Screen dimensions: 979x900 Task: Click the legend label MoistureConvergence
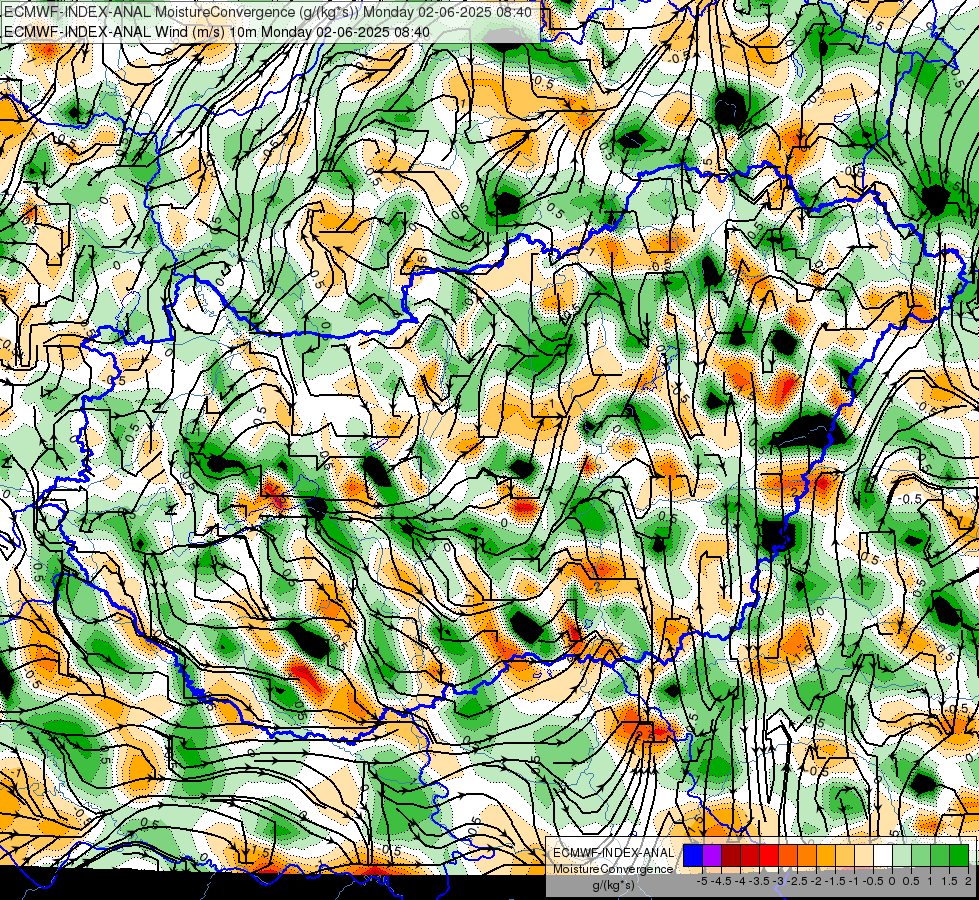point(614,869)
